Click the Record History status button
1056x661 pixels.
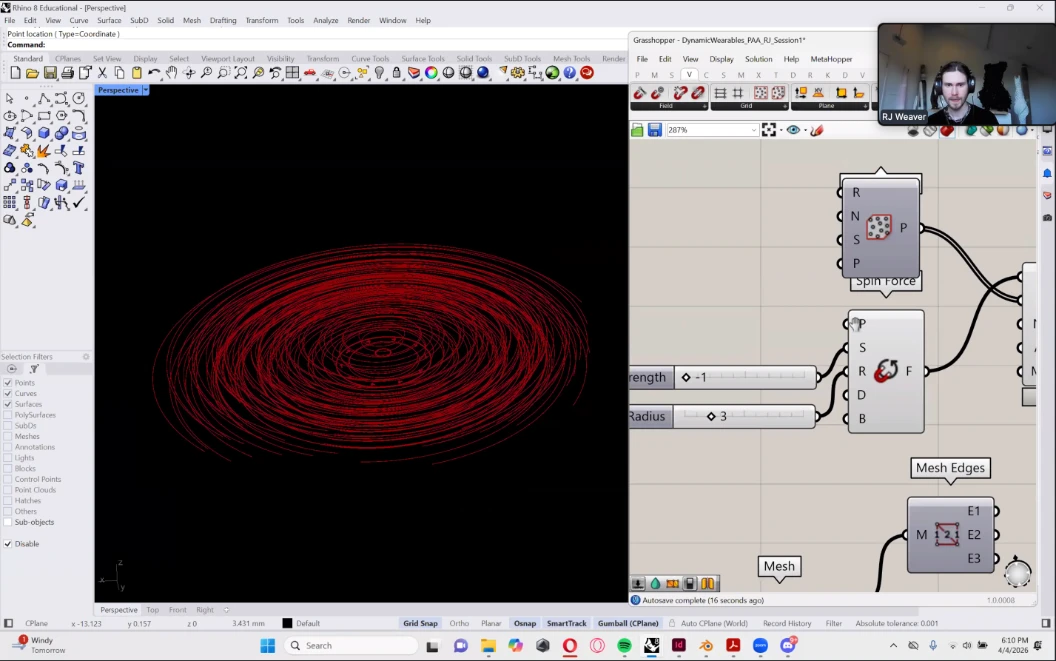[787, 623]
